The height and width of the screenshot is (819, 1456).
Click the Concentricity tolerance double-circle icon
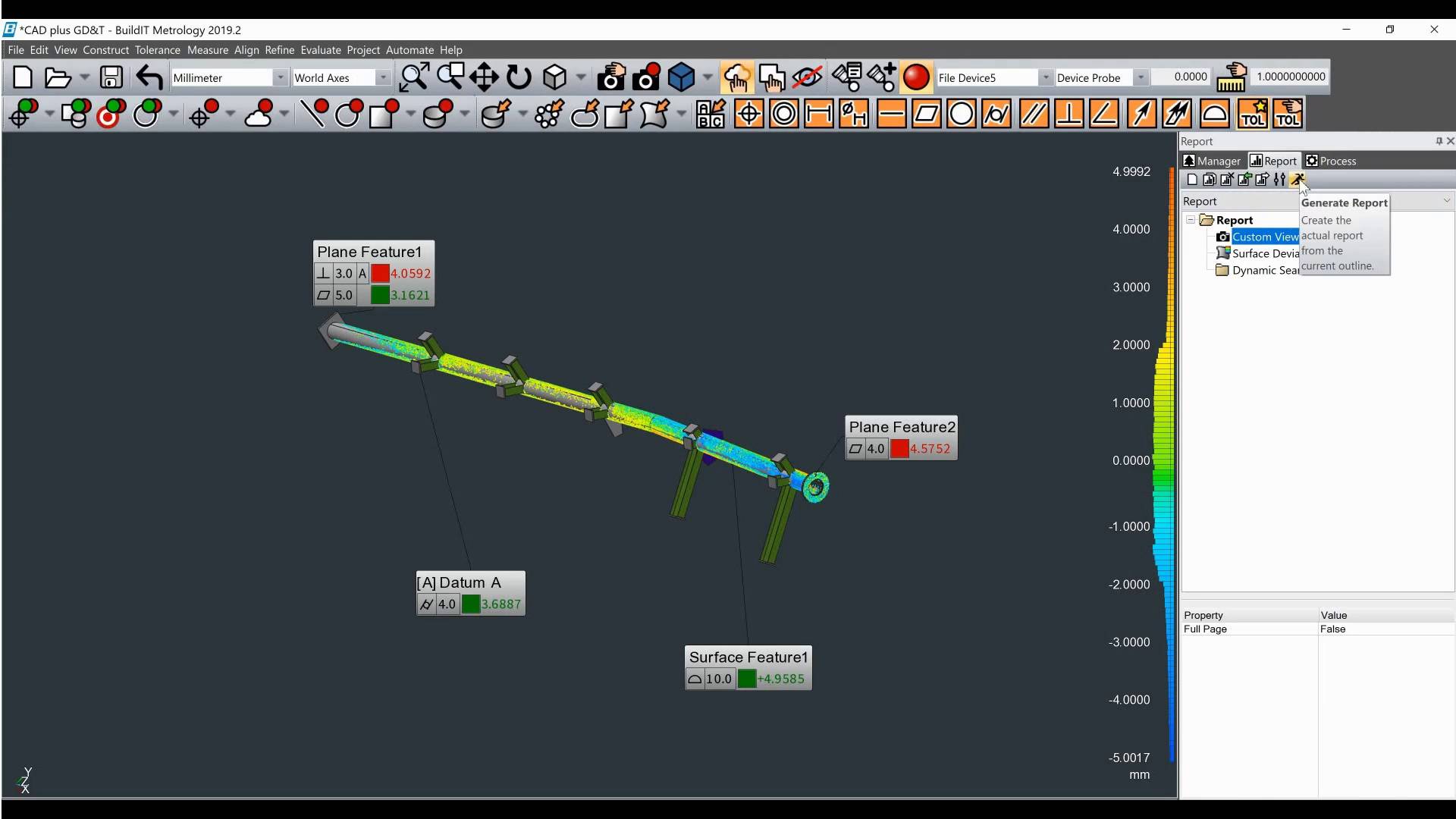[784, 115]
